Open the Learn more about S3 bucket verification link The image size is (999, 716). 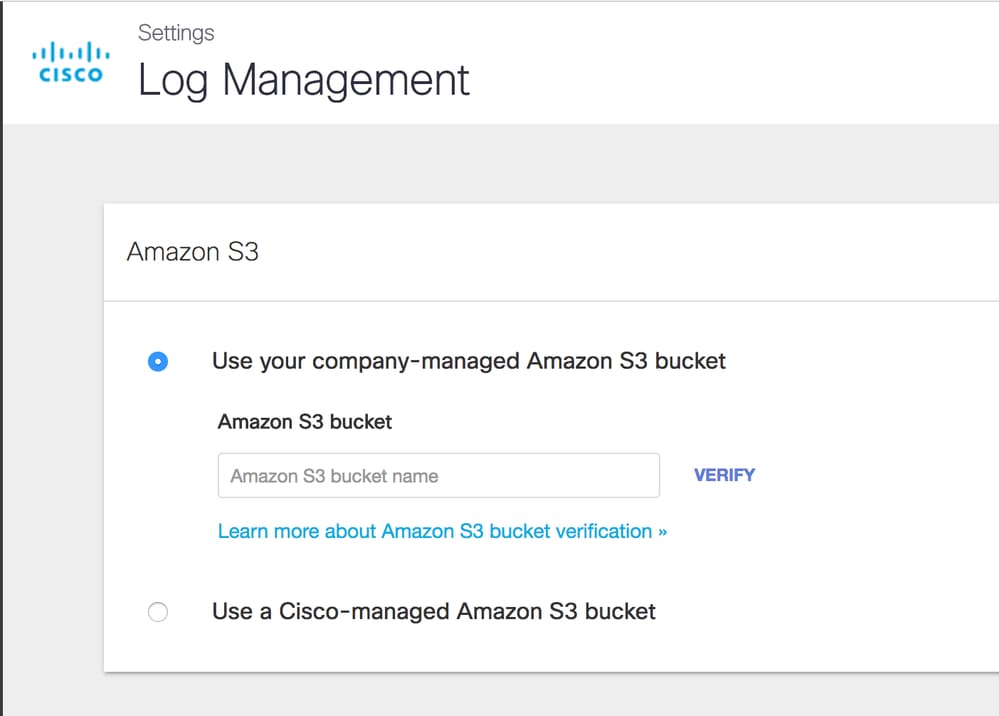coord(435,532)
